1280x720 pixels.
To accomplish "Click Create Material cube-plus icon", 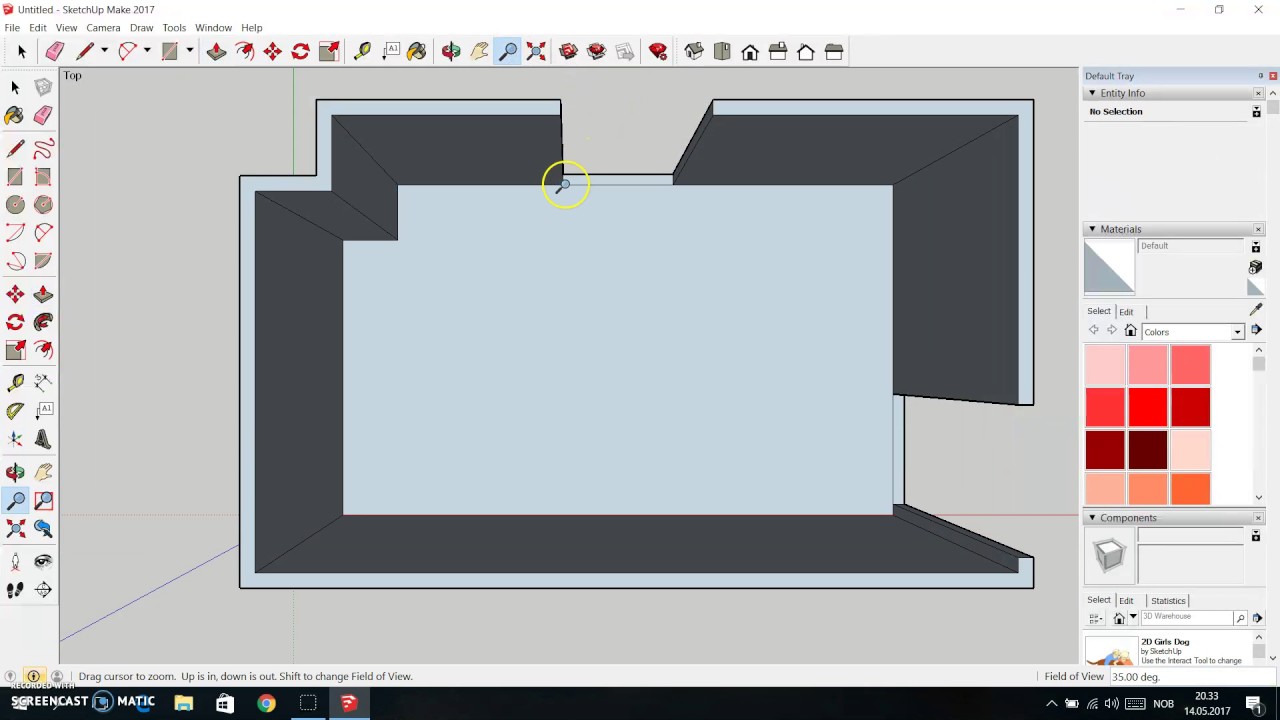I will tap(1256, 267).
